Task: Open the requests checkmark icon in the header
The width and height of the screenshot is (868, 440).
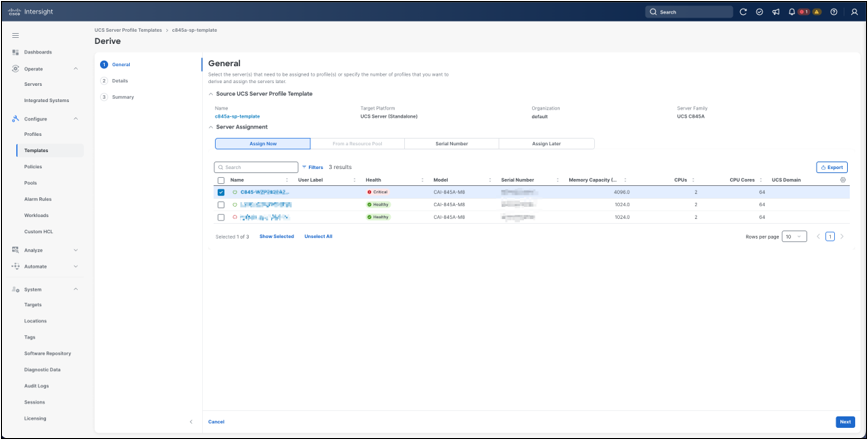Action: [760, 12]
